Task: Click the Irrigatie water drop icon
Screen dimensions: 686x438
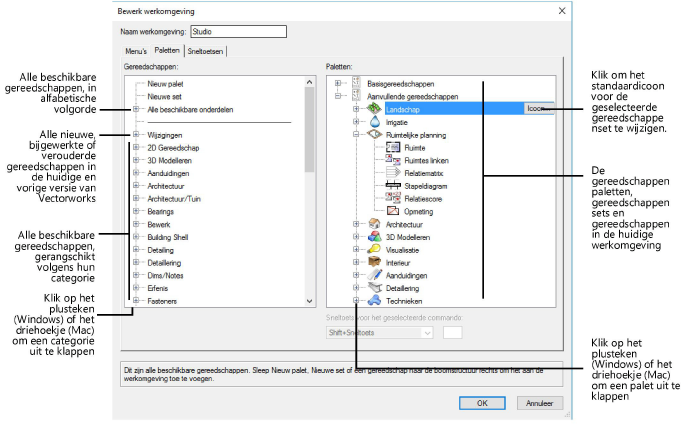Action: [373, 119]
